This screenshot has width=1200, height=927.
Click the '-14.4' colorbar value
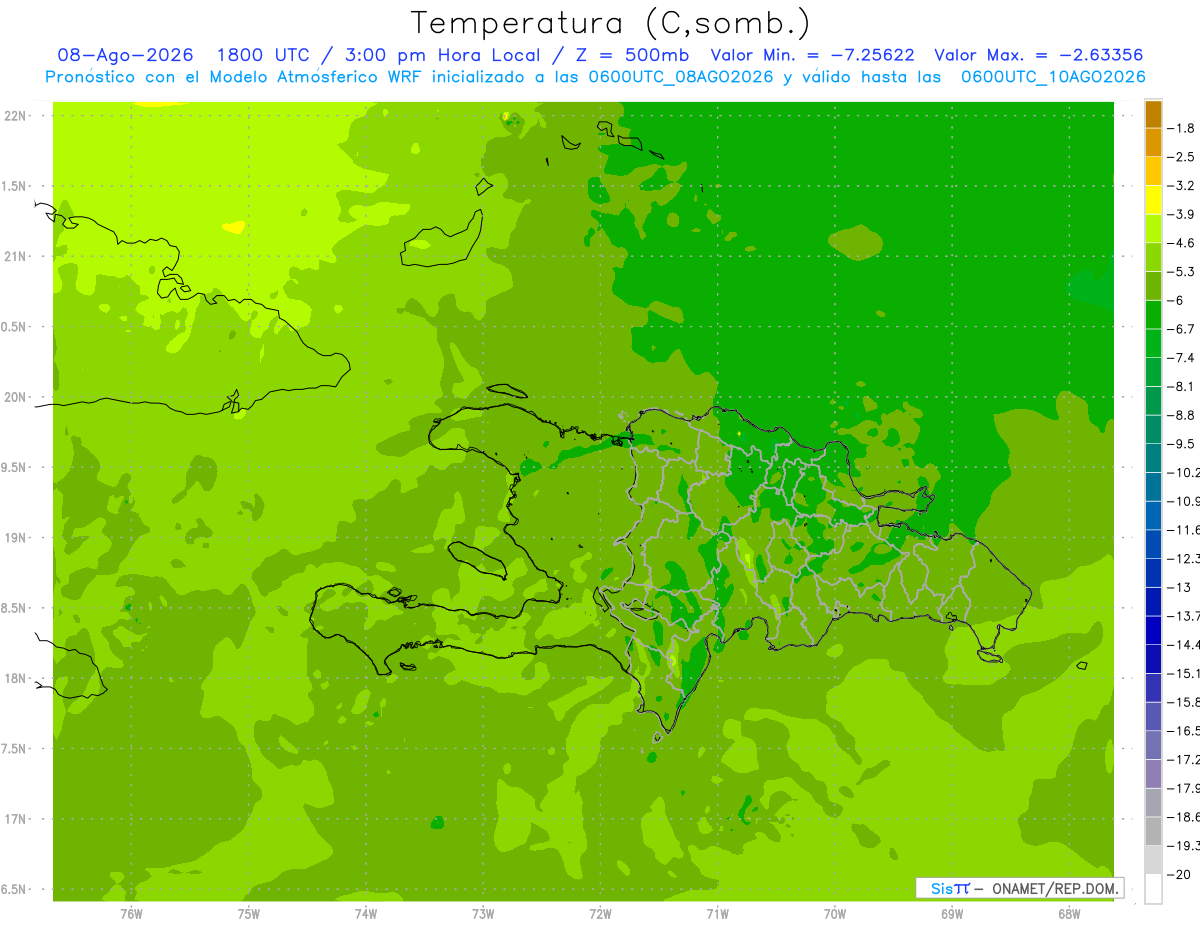[x=1184, y=645]
